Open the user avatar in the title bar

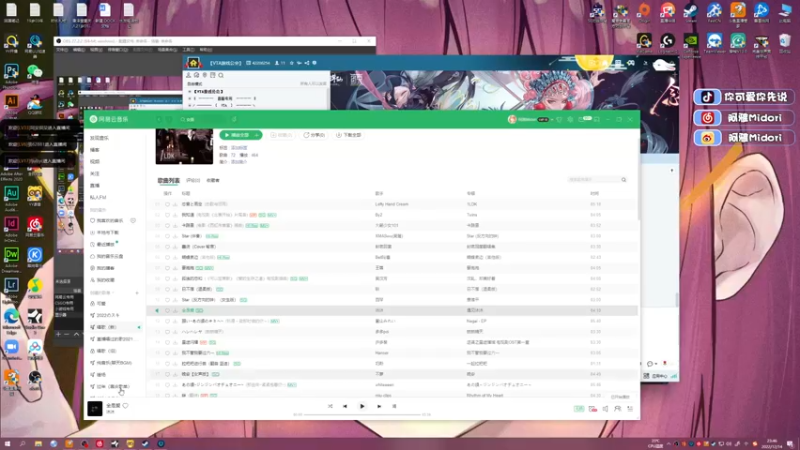[x=512, y=119]
